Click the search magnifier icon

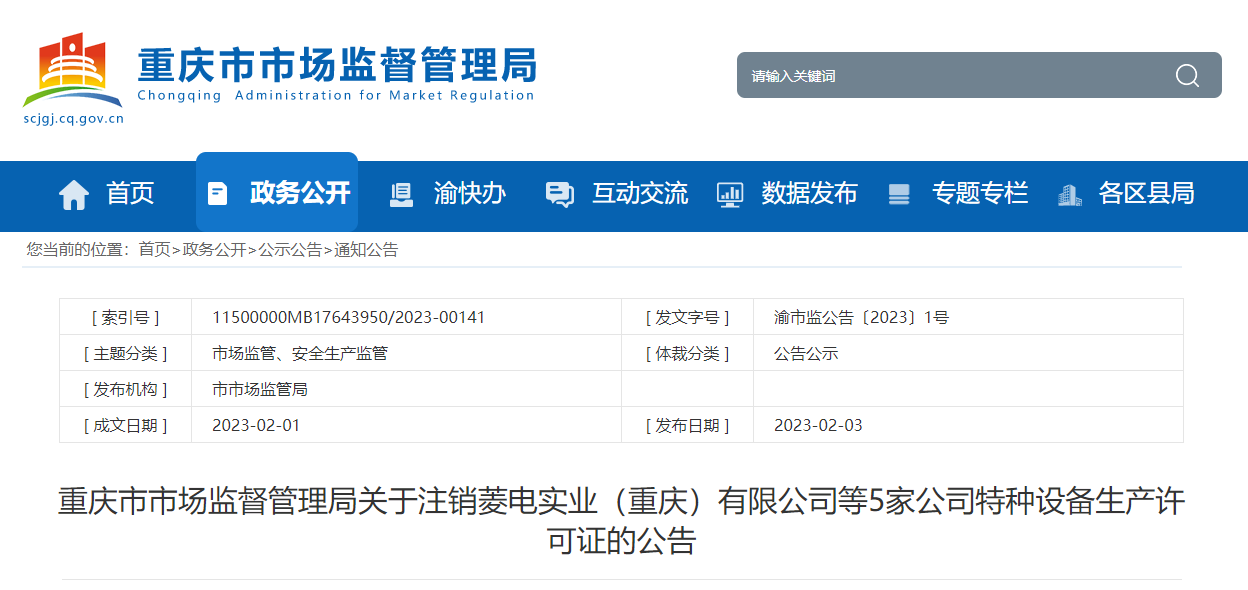(1187, 76)
